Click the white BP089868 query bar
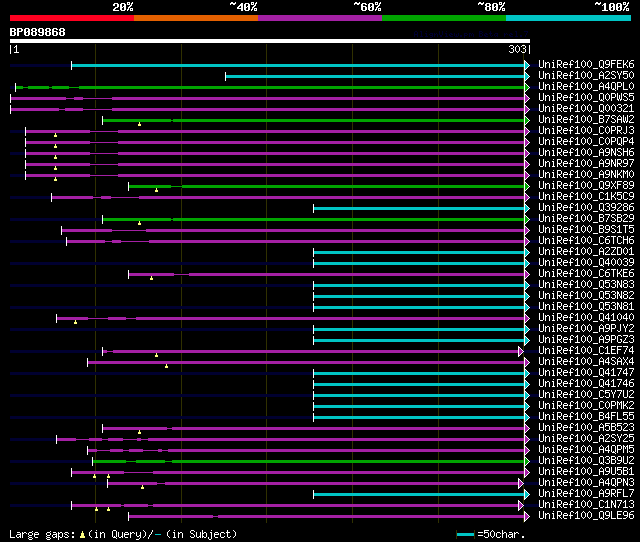Screen dimensions: 640x542 [270, 41]
